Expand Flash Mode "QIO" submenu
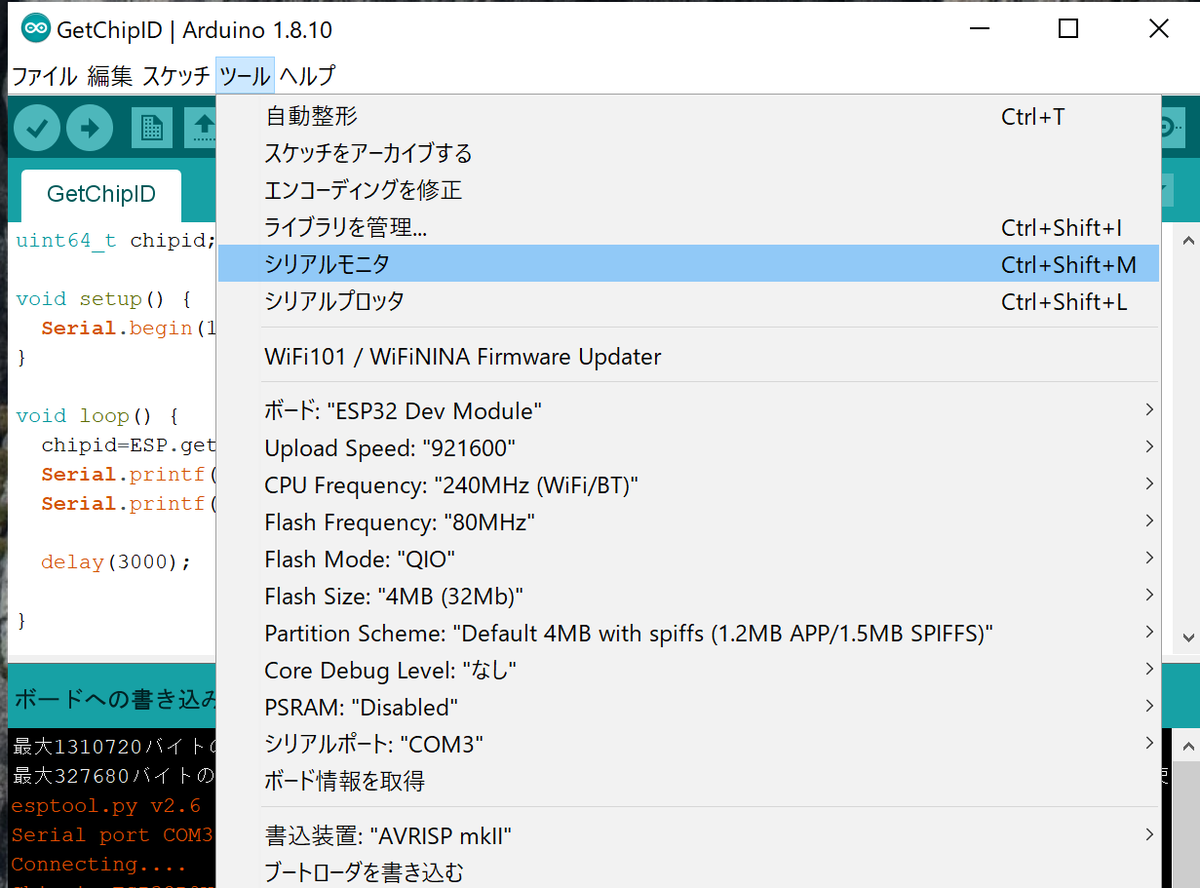The image size is (1200, 888). coord(688,559)
